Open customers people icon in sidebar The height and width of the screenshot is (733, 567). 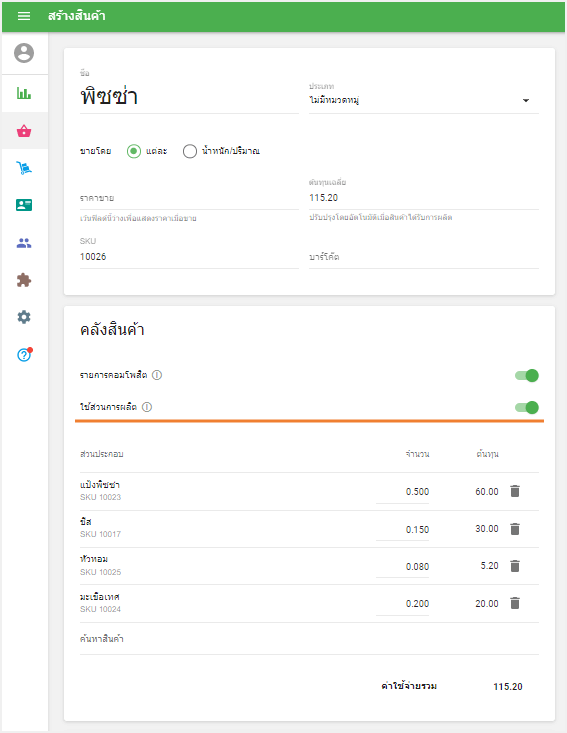24,243
